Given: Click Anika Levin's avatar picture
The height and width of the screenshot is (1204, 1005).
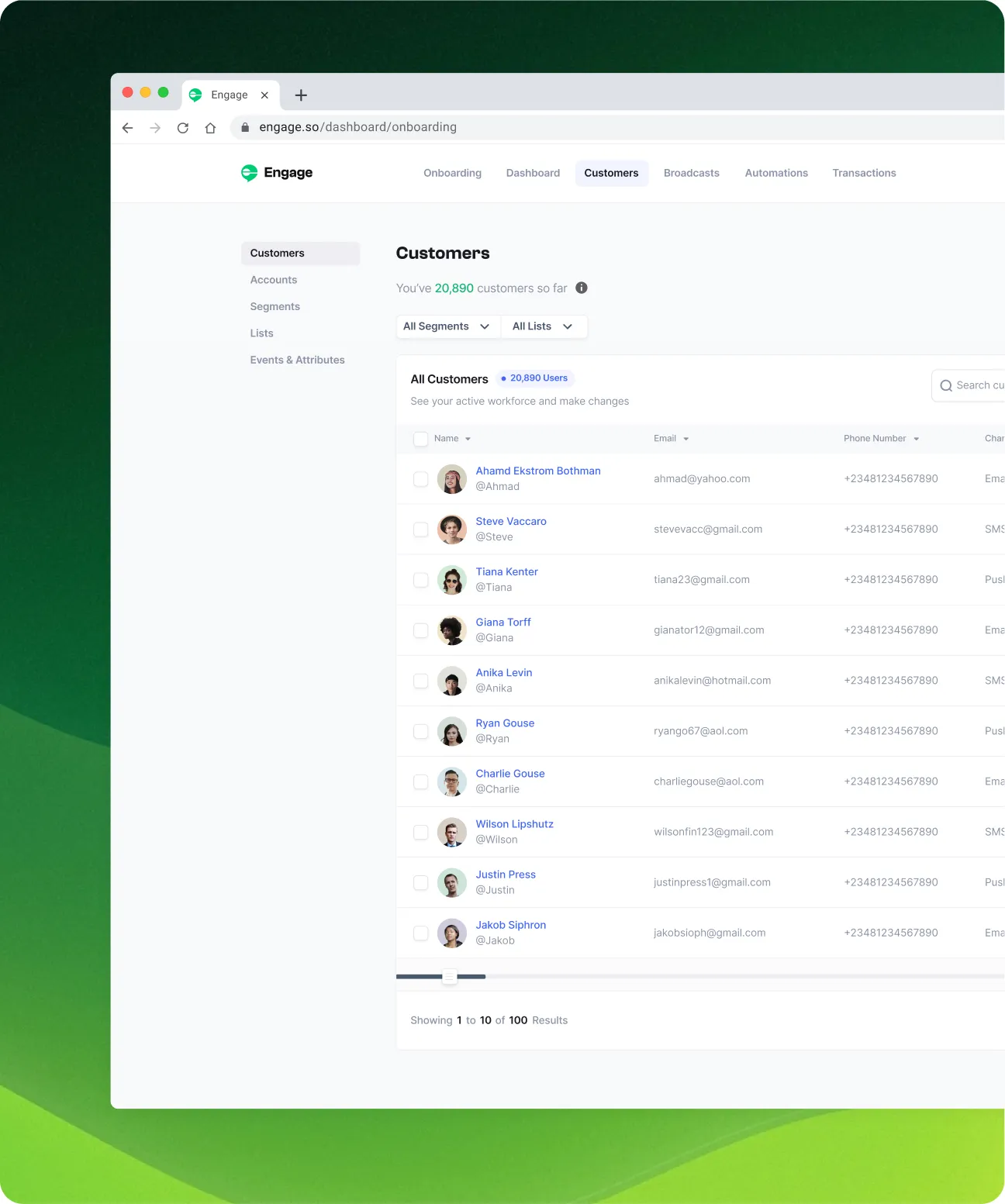Looking at the screenshot, I should click(x=452, y=681).
